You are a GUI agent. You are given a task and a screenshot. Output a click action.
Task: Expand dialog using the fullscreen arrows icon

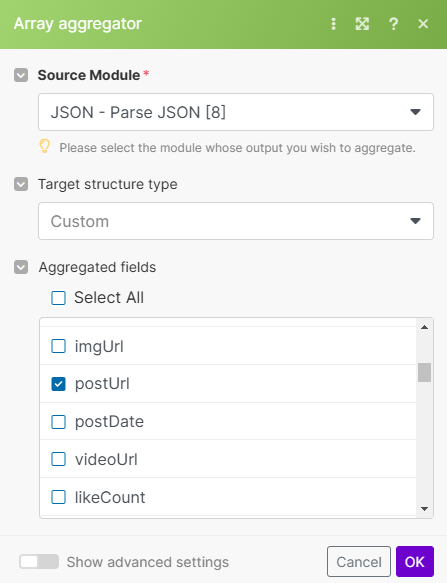[x=362, y=24]
